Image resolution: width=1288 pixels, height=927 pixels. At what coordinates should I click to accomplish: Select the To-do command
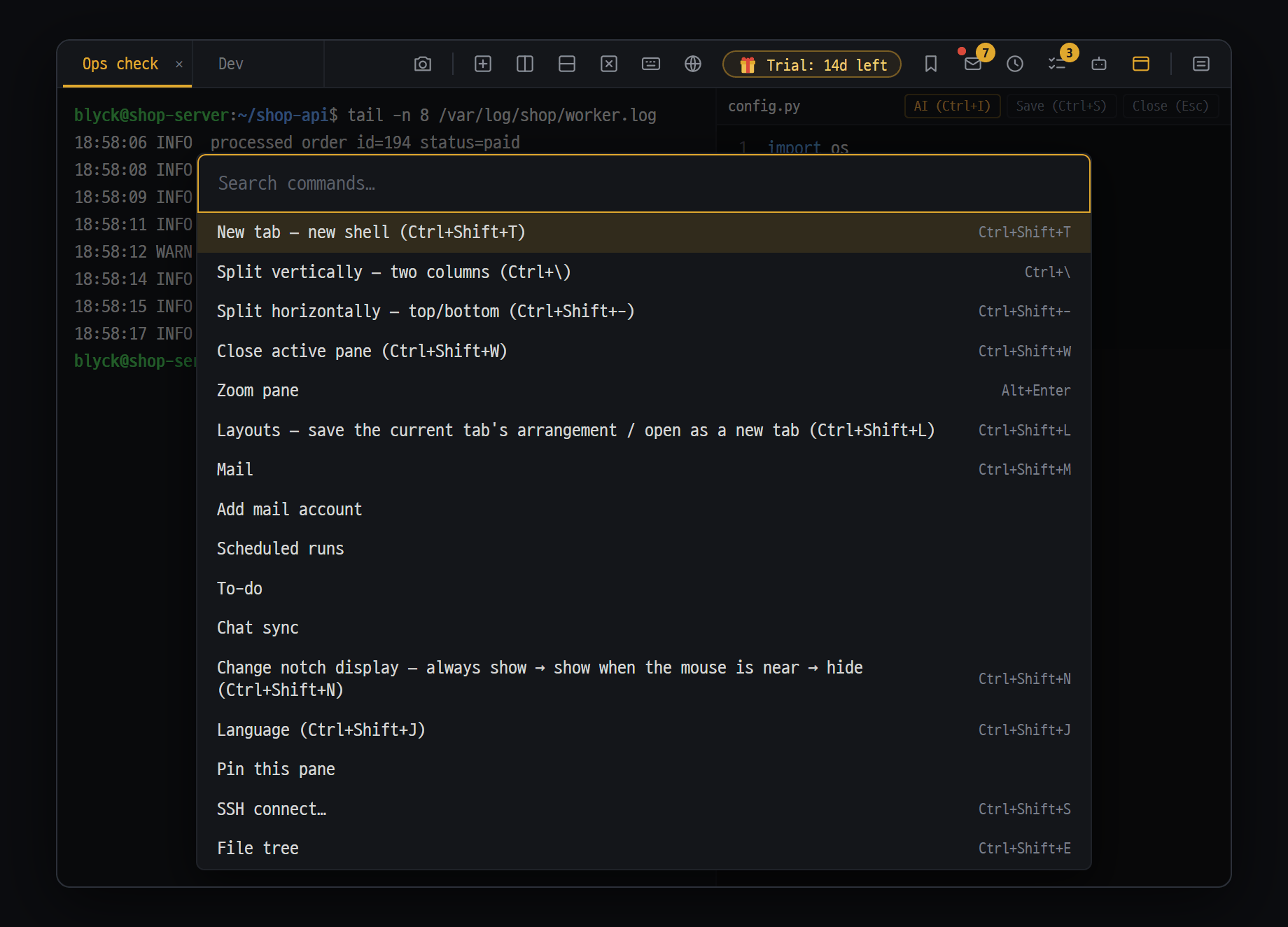click(x=644, y=589)
